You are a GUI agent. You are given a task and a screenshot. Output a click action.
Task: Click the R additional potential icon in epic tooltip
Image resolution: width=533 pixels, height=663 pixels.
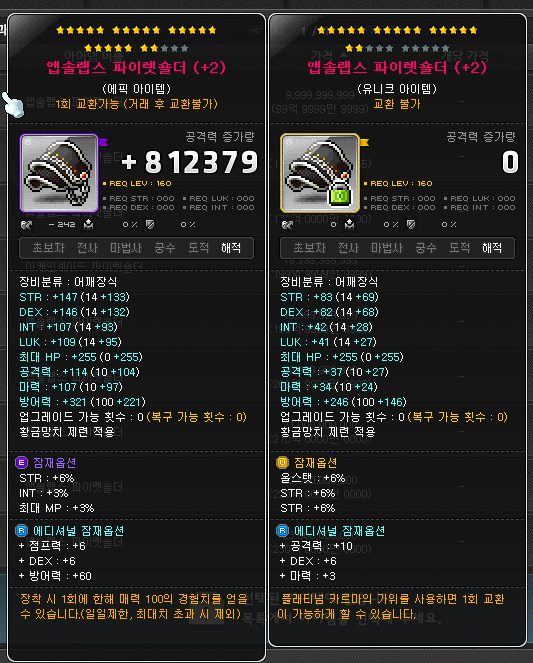point(22,531)
